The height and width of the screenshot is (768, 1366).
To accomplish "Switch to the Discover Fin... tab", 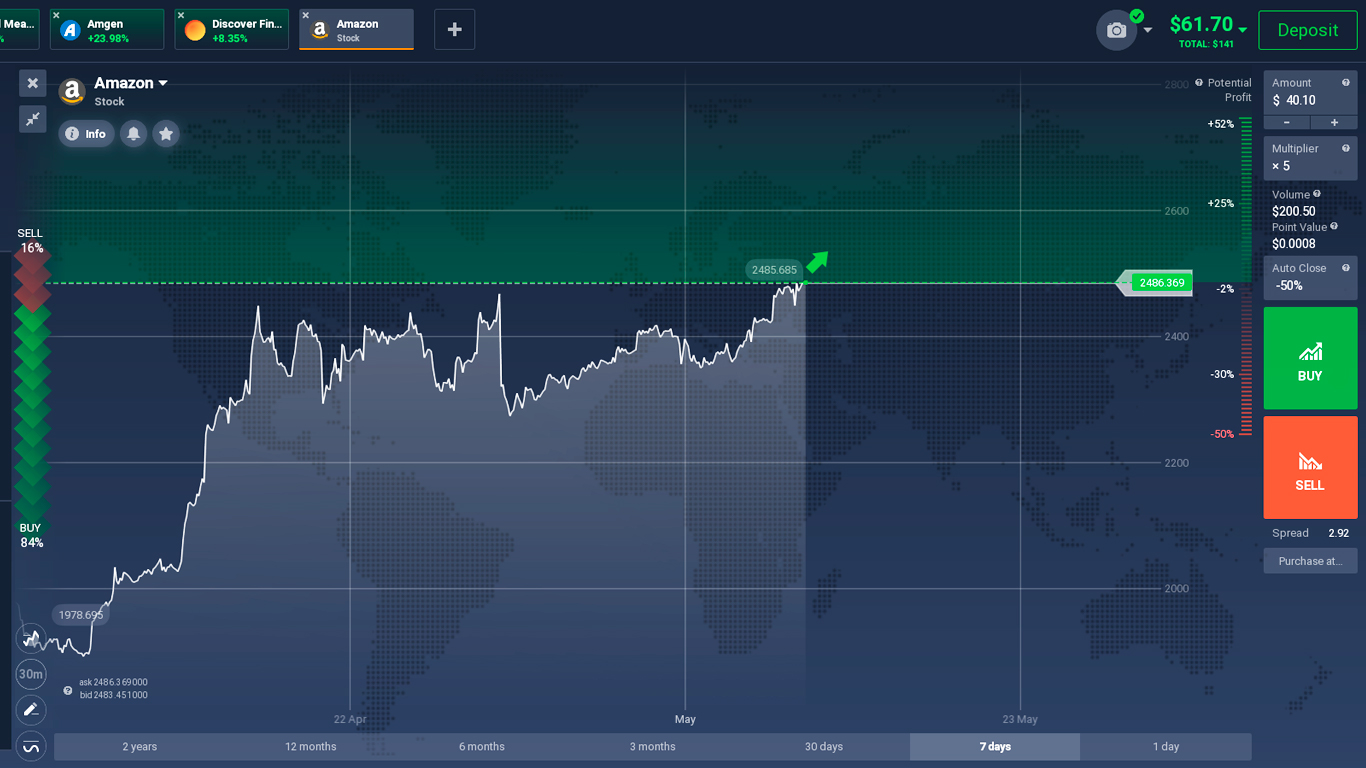I will pyautogui.click(x=232, y=30).
